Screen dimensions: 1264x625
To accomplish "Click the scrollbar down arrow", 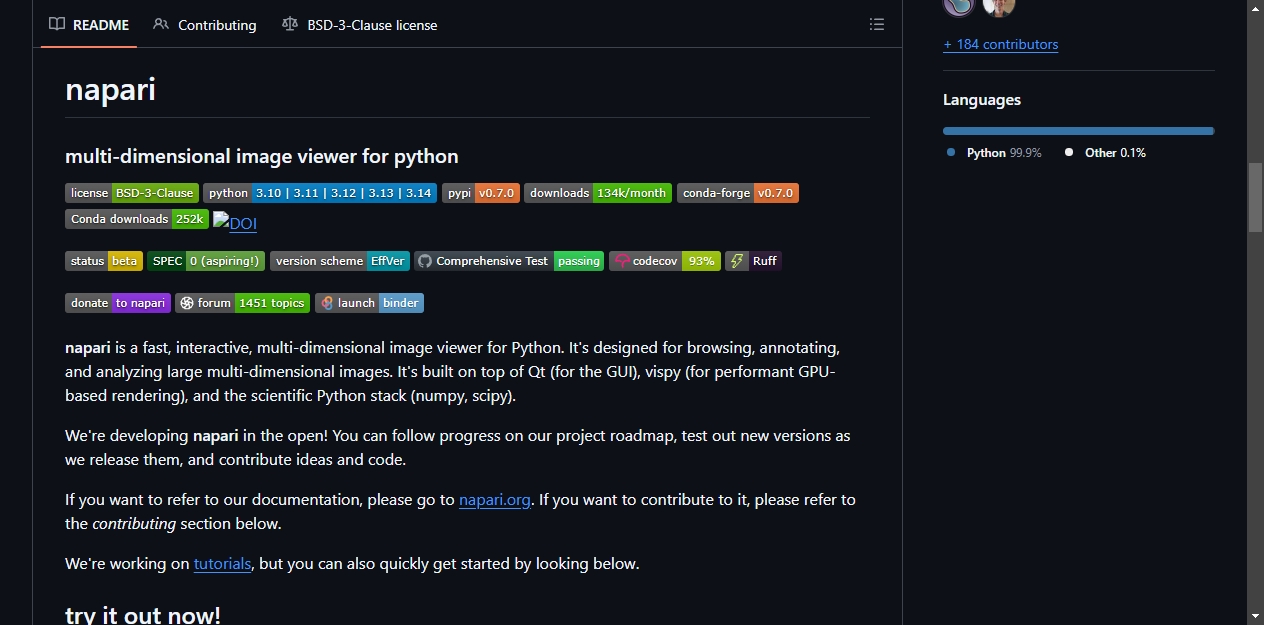I will [1255, 616].
